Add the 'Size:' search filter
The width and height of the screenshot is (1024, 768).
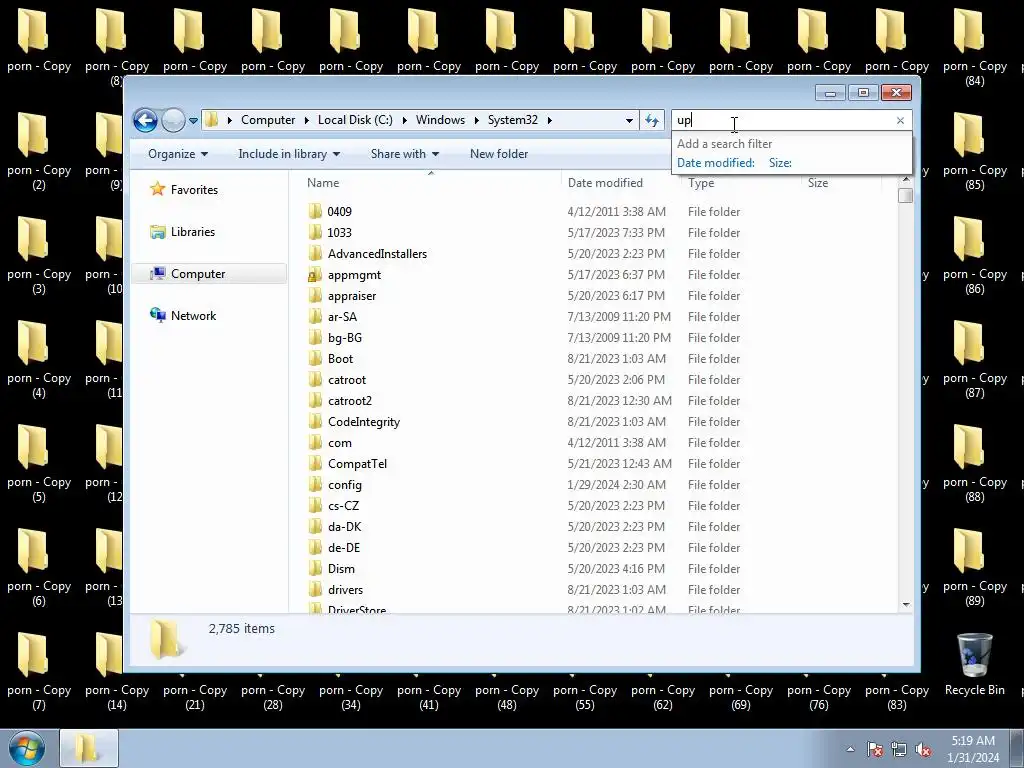(x=780, y=163)
